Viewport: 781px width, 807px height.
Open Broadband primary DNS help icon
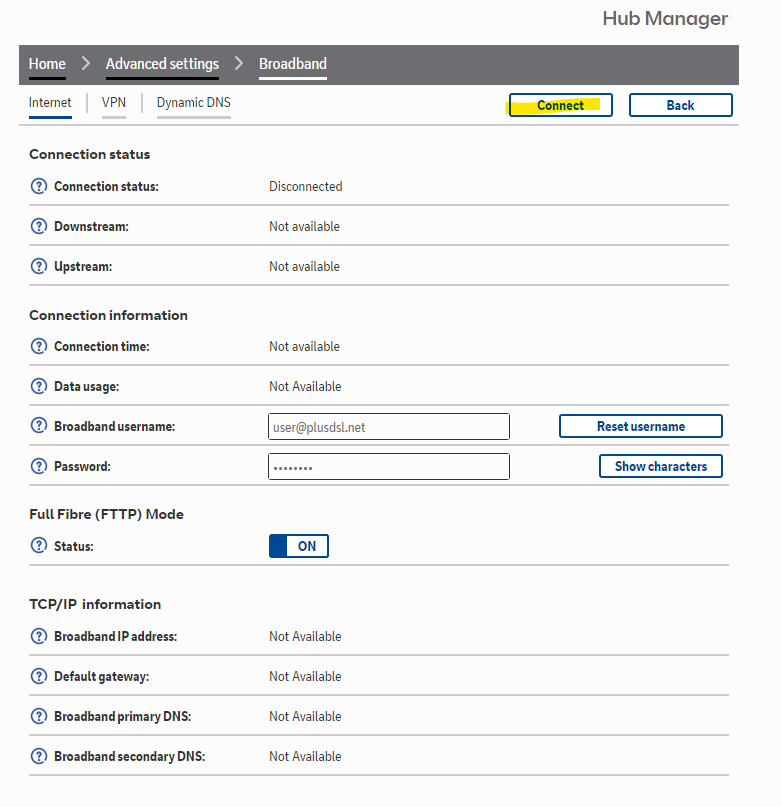[x=39, y=716]
